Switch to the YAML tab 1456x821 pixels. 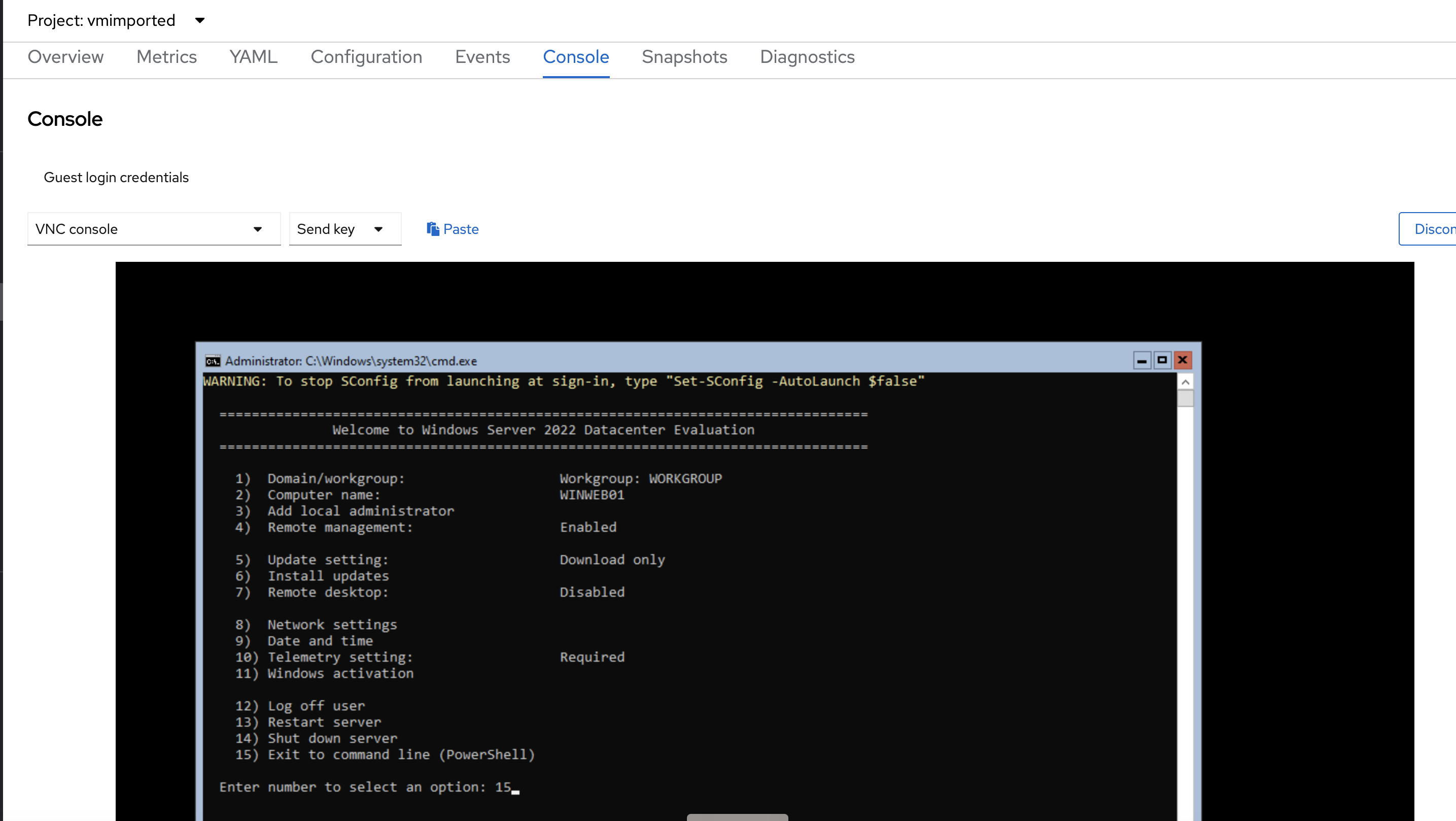pos(253,56)
